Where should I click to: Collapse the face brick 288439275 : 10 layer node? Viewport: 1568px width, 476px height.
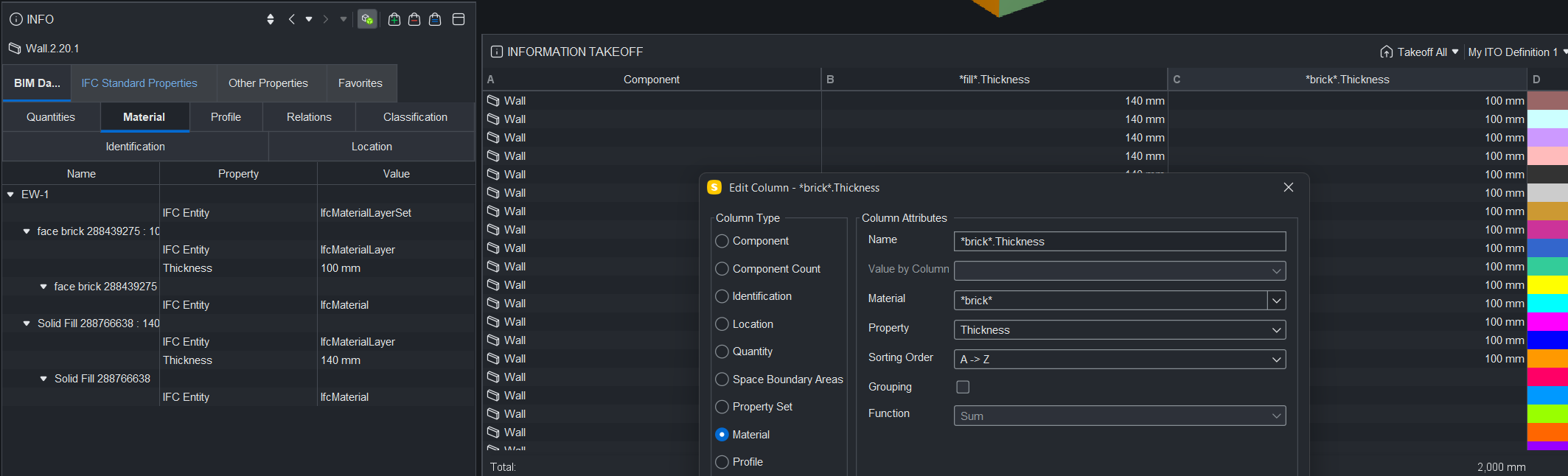click(27, 231)
